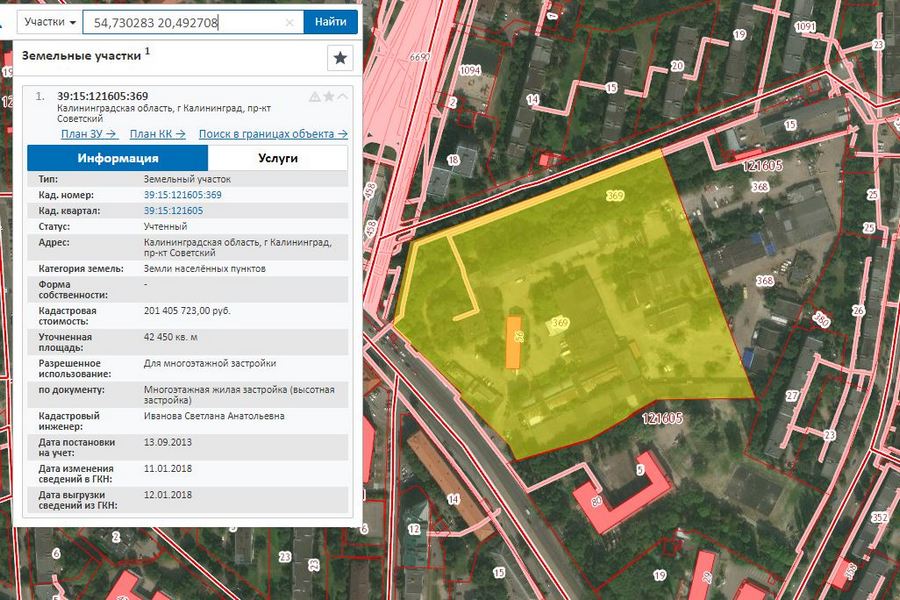Select the red building labeled 80

[620, 495]
